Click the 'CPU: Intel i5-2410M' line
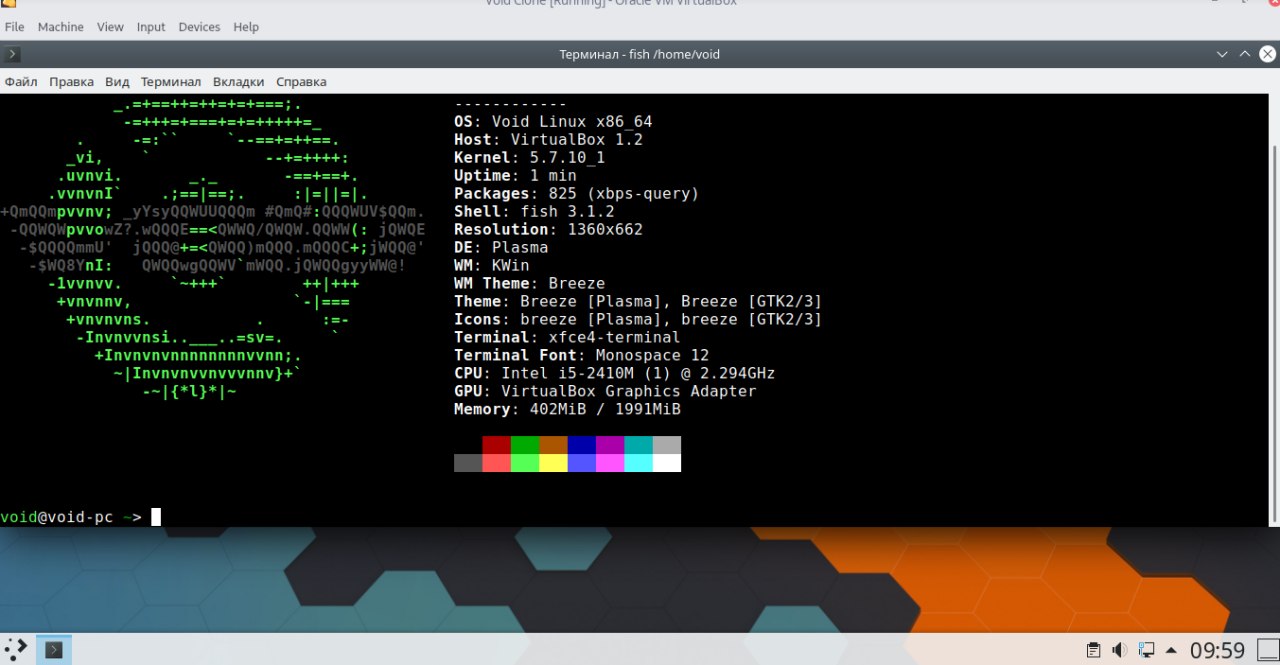Screen dimensions: 1280x665 coord(615,374)
